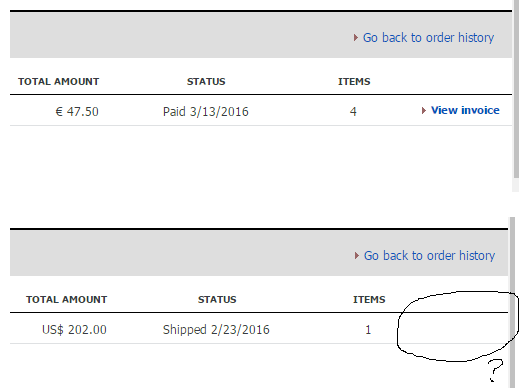Select the Shipped 2/23/2016 status text

click(216, 329)
